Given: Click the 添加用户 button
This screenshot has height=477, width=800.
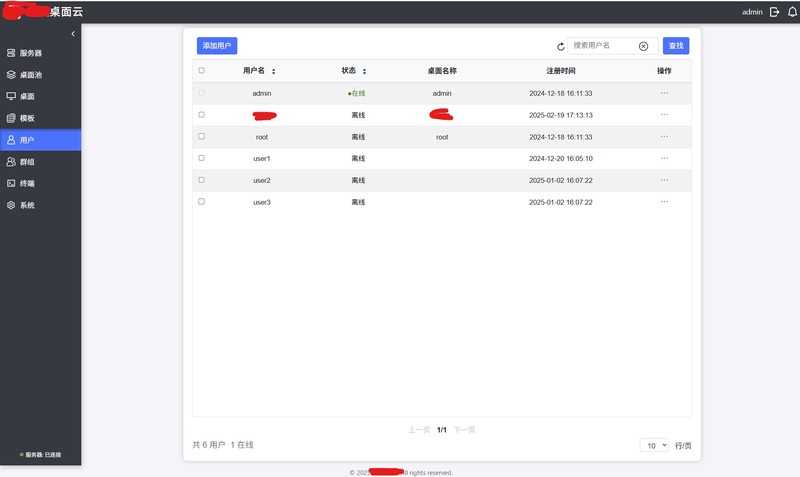Looking at the screenshot, I should click(217, 45).
